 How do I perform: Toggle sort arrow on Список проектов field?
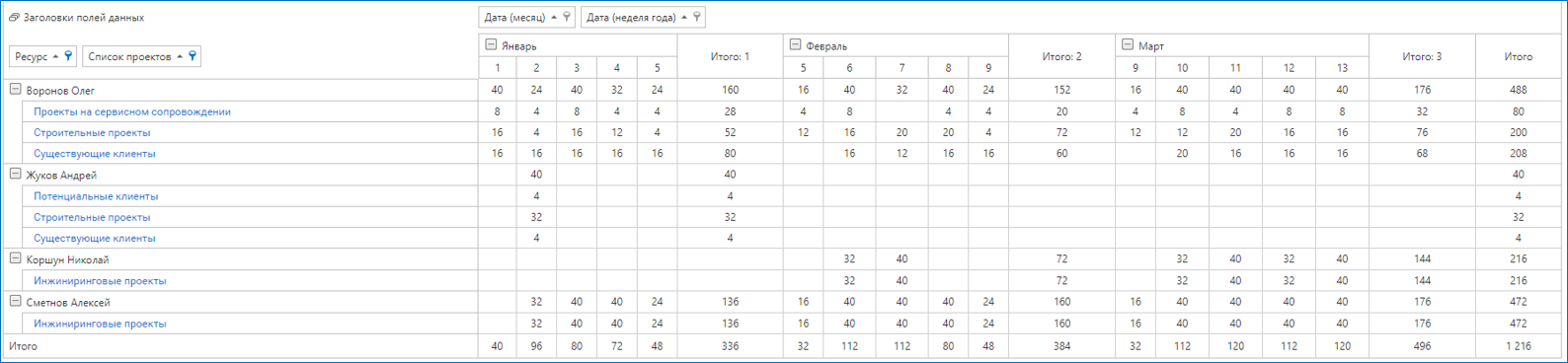[x=180, y=56]
